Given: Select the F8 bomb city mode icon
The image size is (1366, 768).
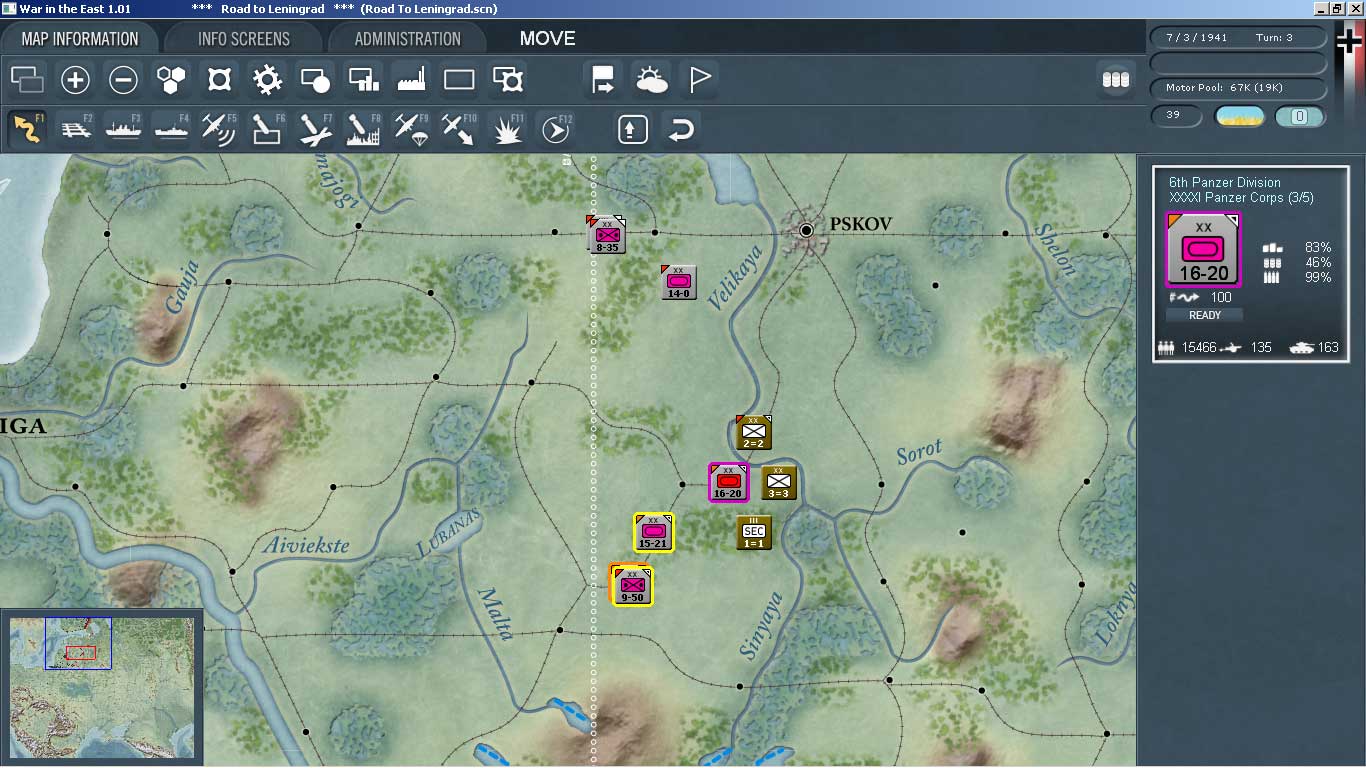Looking at the screenshot, I should tap(363, 129).
